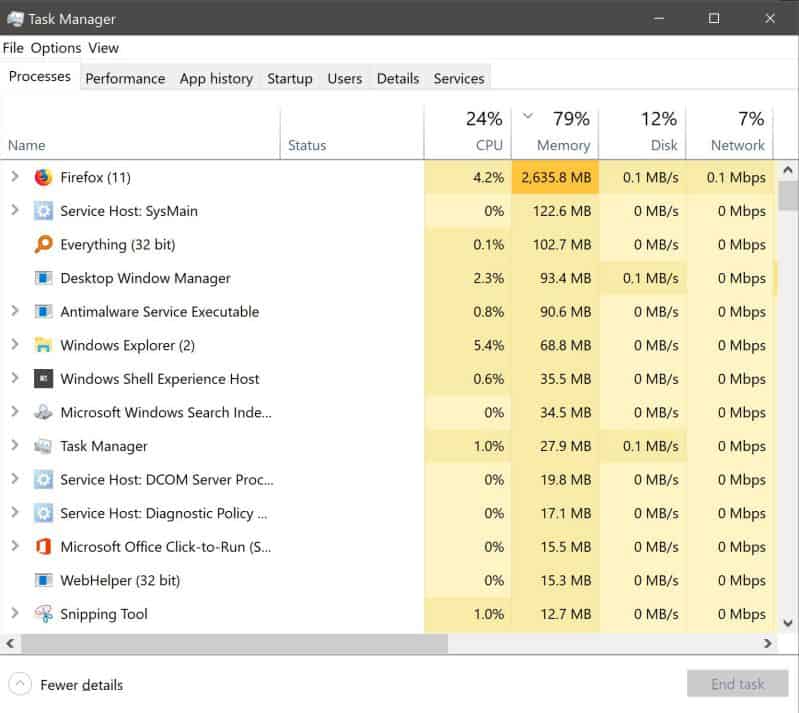Click the Snipping Tool scissors icon

point(43,614)
